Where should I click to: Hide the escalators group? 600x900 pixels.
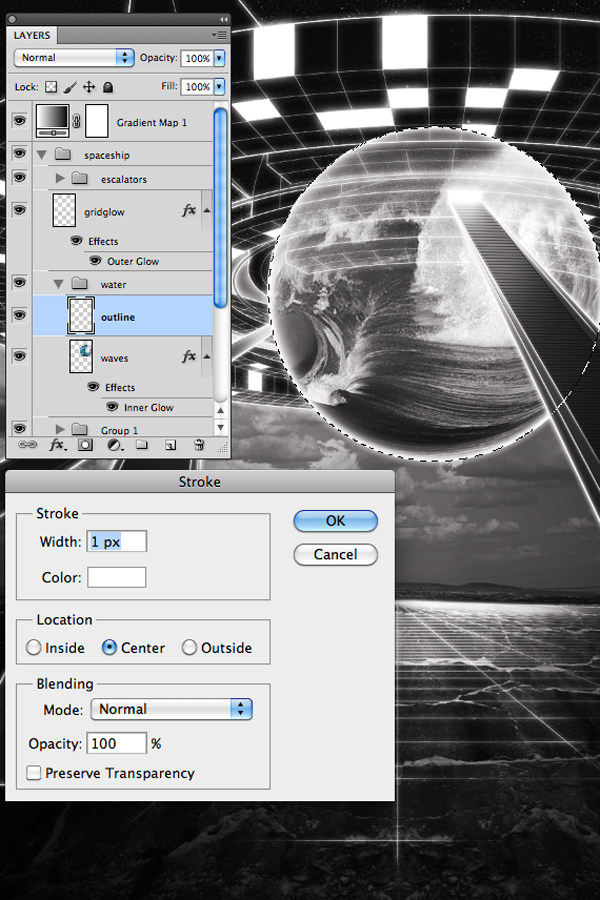coord(19,177)
